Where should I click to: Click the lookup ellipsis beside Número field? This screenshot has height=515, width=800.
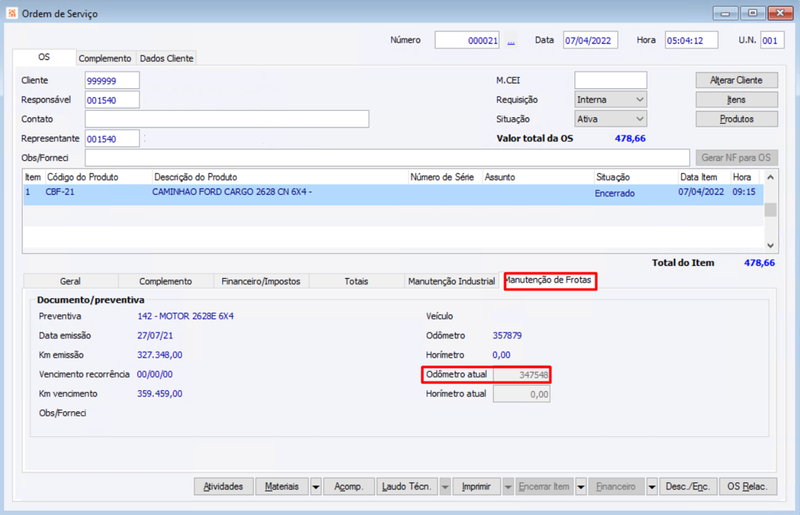tap(511, 40)
